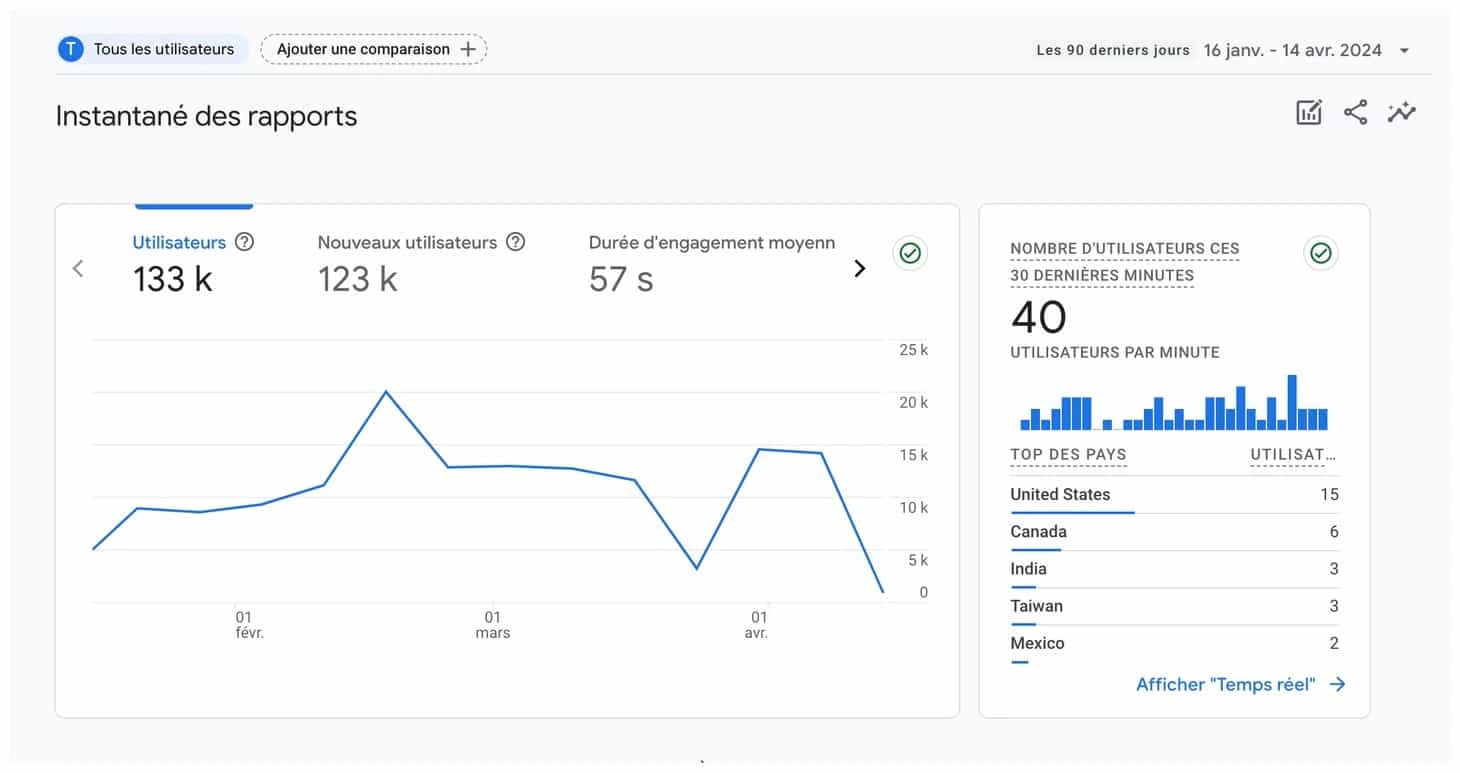Click the share report icon
1460x773 pixels.
(x=1355, y=113)
